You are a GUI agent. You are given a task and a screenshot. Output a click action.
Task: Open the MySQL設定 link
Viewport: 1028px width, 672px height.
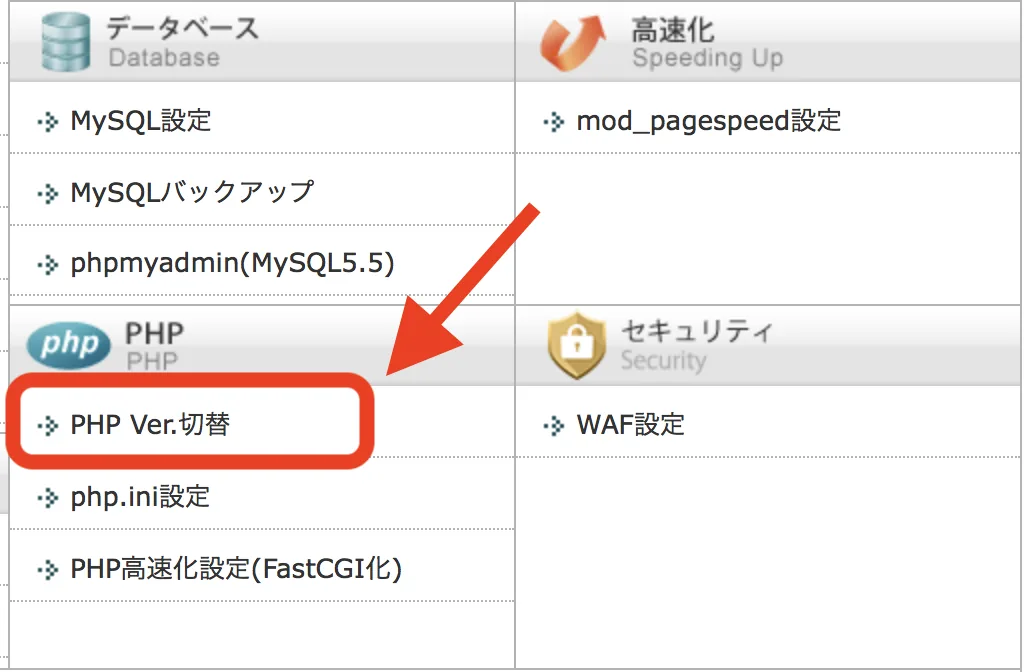coord(140,121)
